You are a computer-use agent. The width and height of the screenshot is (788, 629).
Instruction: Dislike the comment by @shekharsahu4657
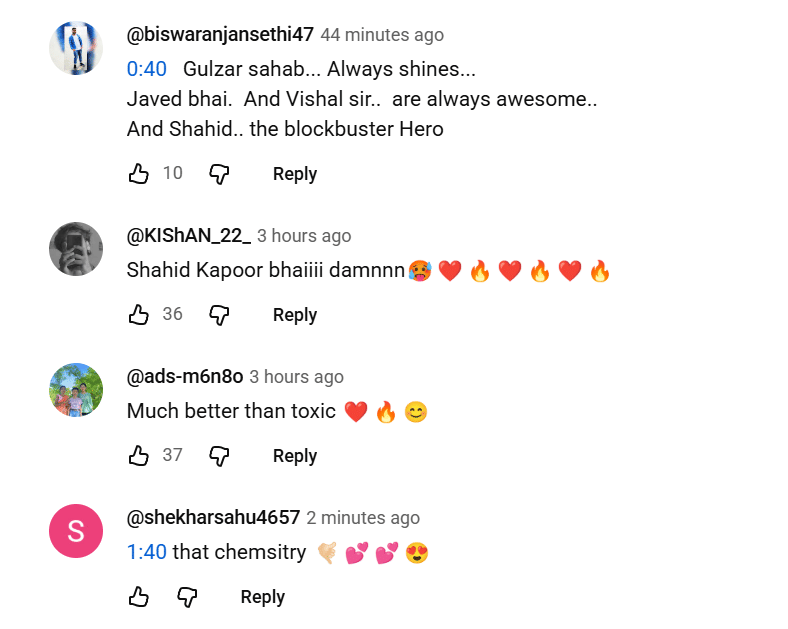187,597
